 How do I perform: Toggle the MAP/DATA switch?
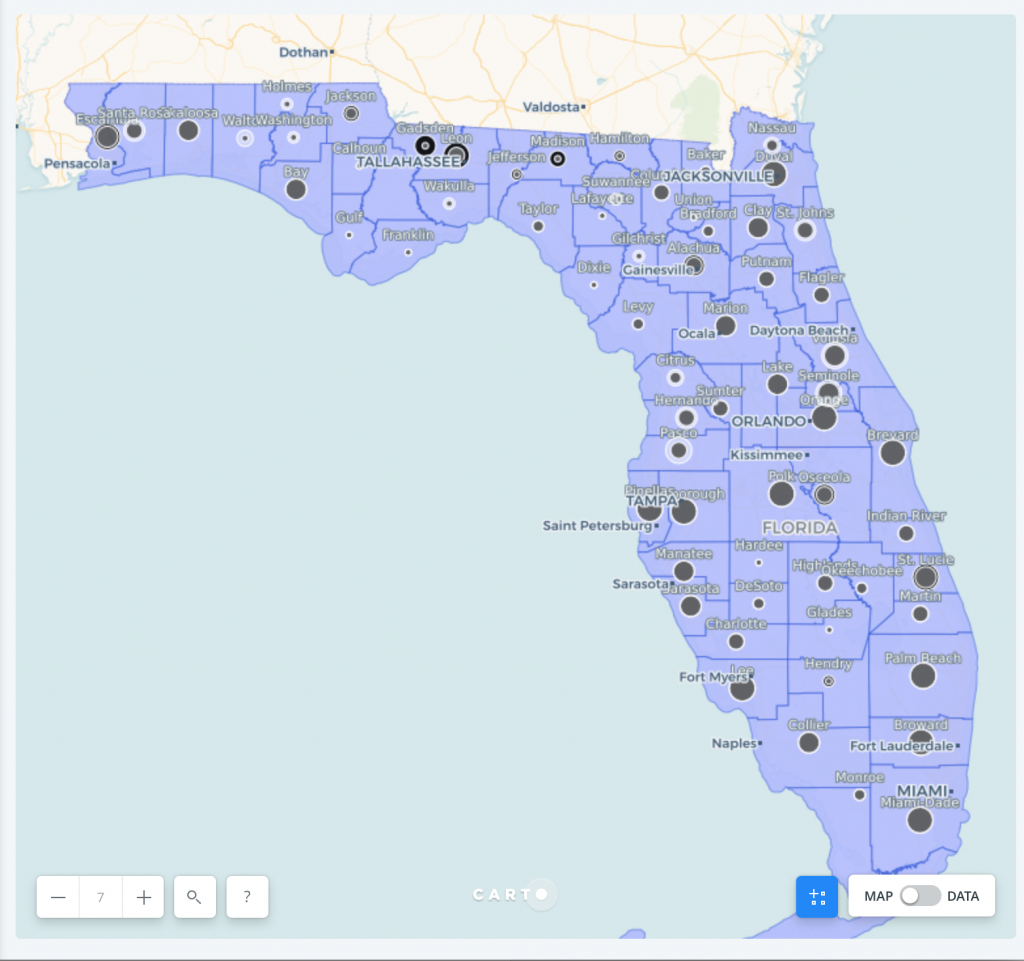(920, 896)
